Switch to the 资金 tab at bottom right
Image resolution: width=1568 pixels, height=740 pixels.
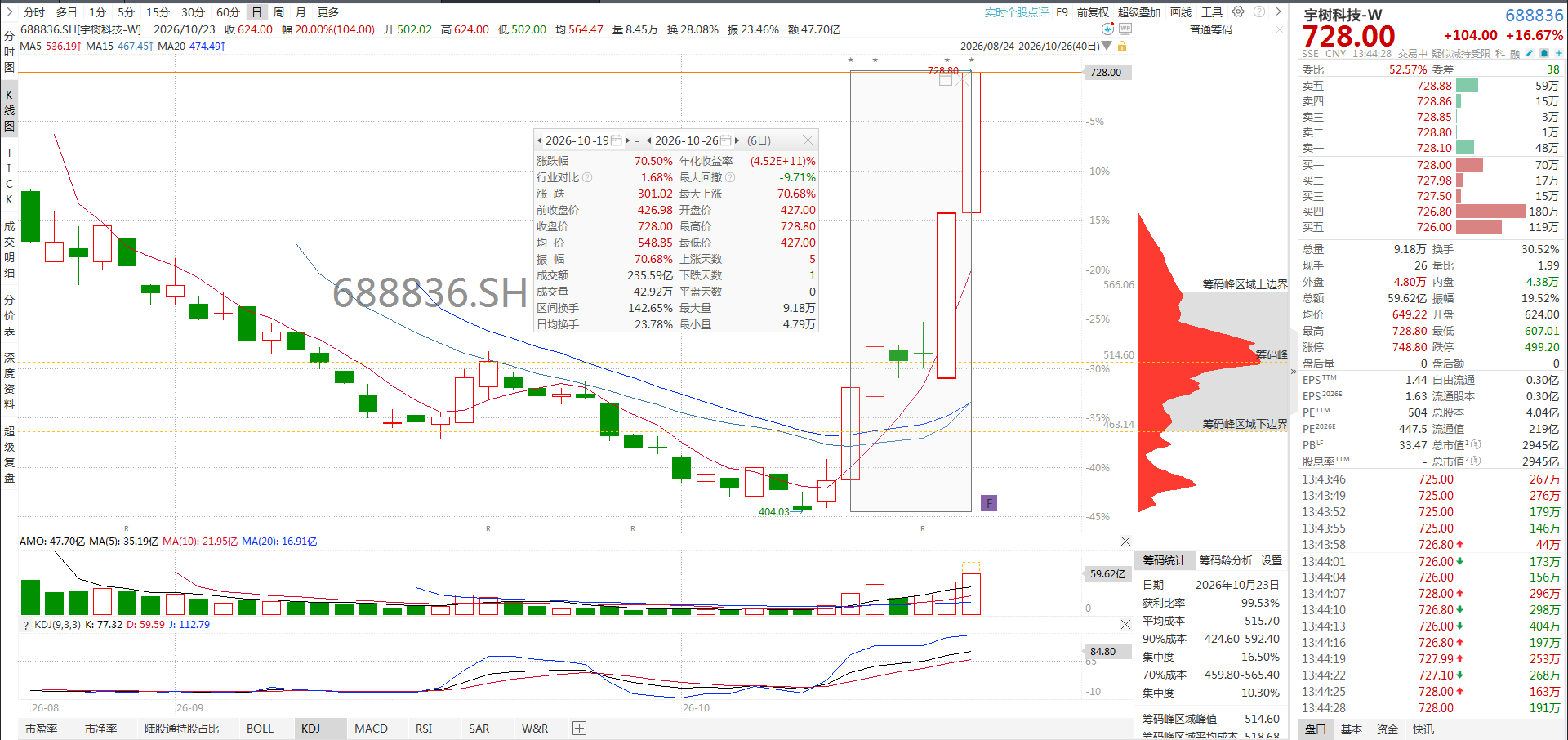[x=1388, y=729]
